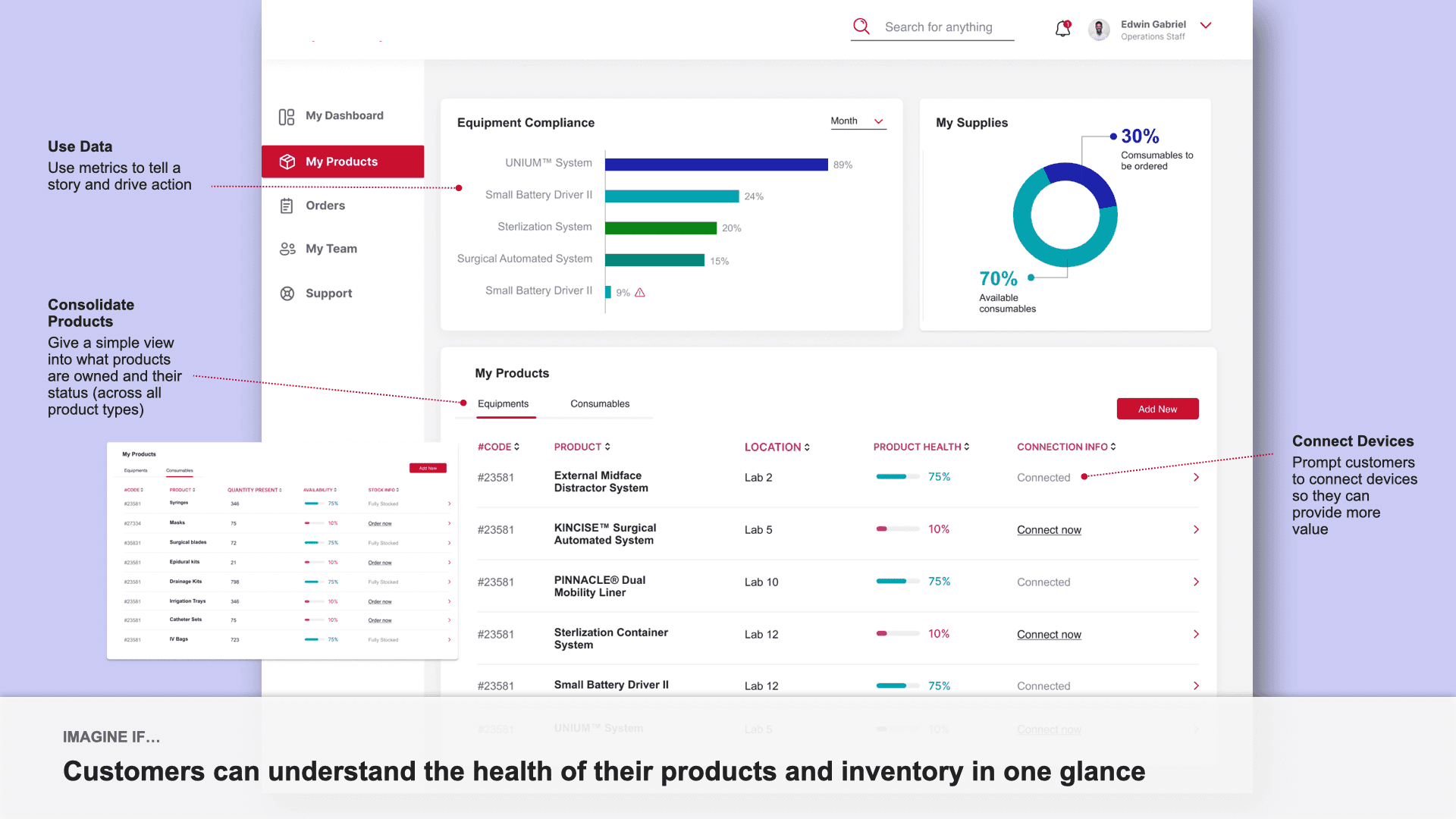This screenshot has height=819, width=1456.
Task: Type in the Search for anything field
Action: 939,27
